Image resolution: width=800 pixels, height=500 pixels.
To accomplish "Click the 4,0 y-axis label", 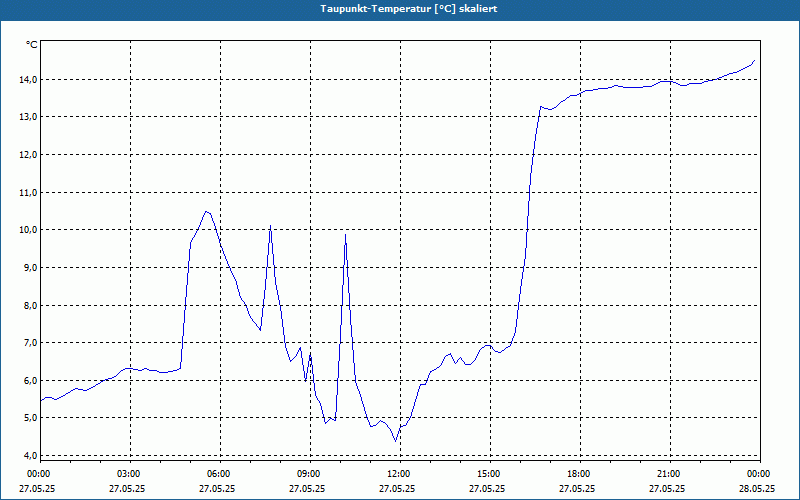I will 30,455.
